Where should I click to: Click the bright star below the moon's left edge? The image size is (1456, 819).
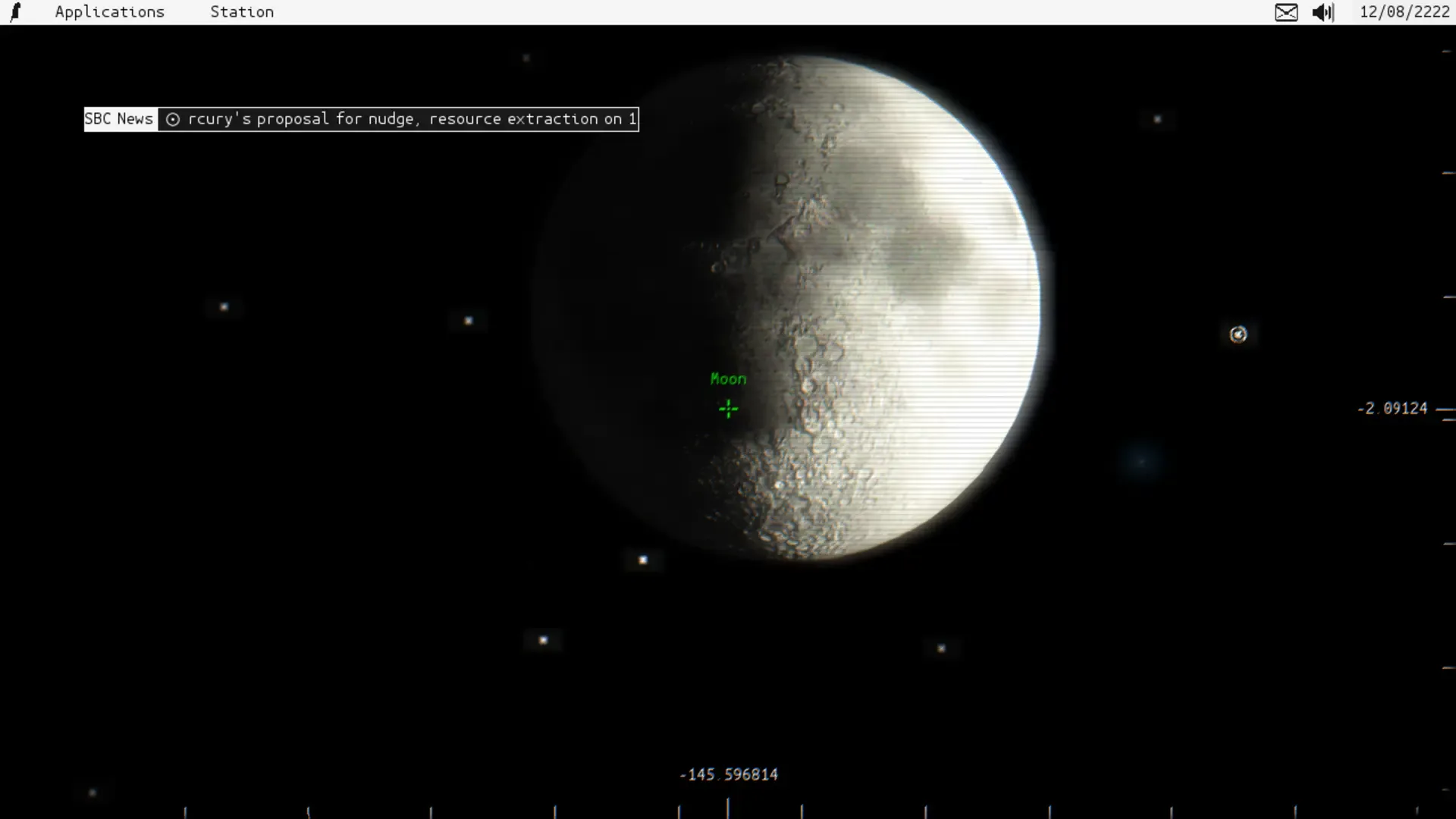(x=643, y=560)
